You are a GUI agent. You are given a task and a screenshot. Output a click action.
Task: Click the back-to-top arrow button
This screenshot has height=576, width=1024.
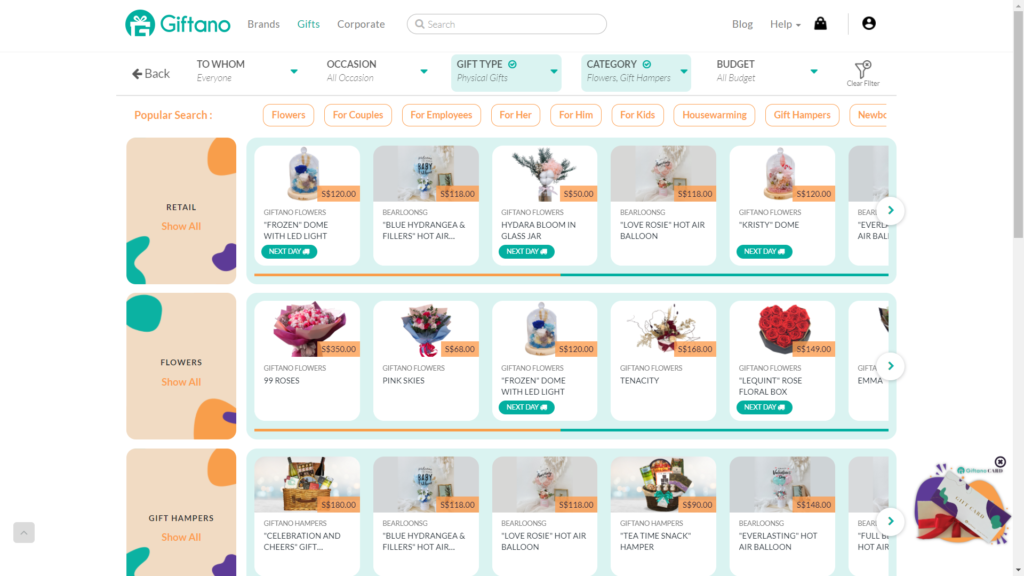[x=24, y=532]
